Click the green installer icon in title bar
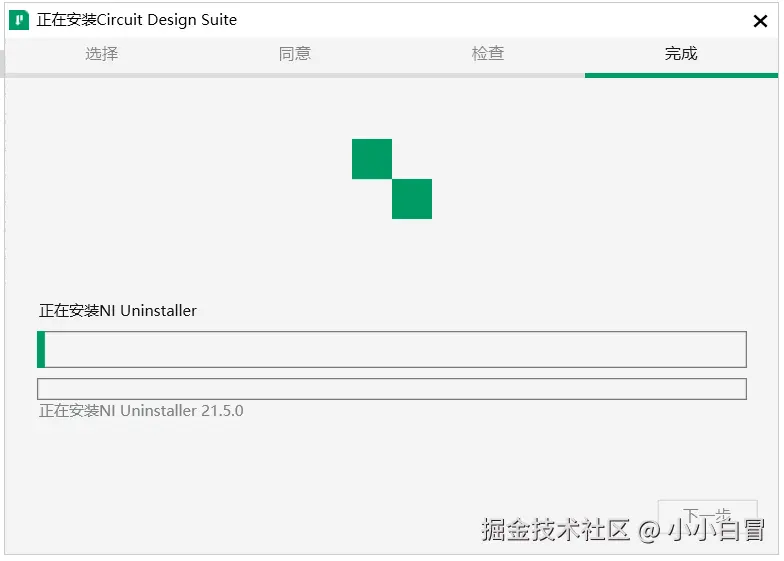 [x=19, y=20]
